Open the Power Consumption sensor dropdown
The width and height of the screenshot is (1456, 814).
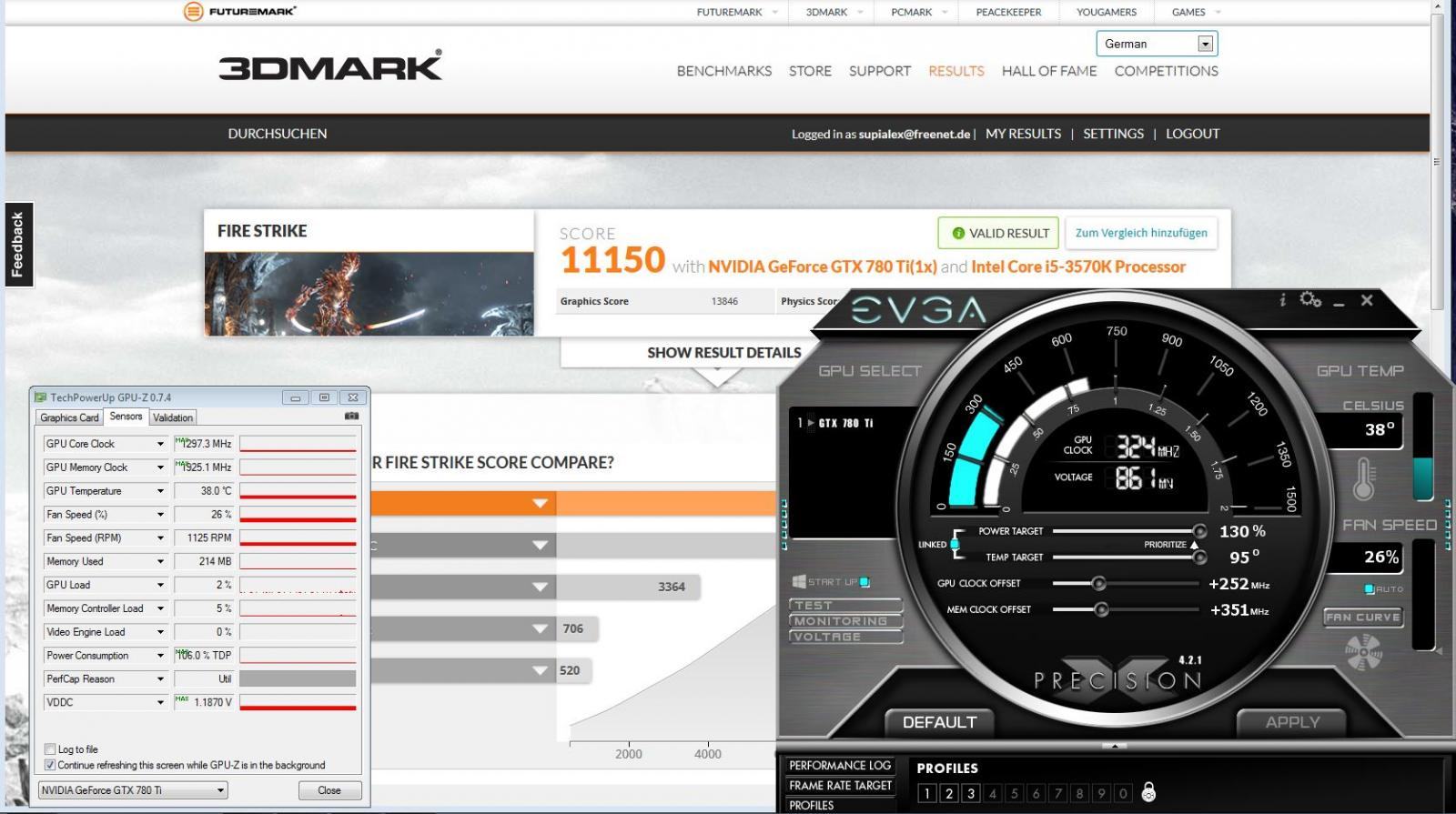[x=160, y=656]
